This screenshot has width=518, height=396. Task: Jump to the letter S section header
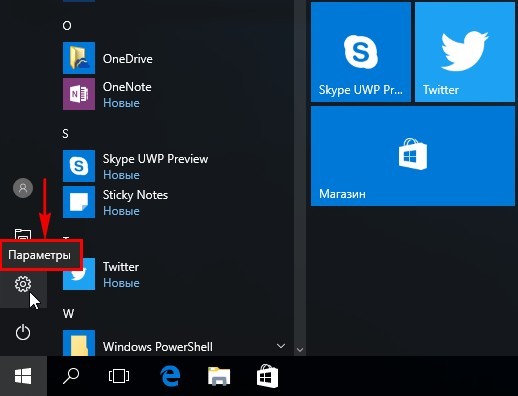click(65, 134)
